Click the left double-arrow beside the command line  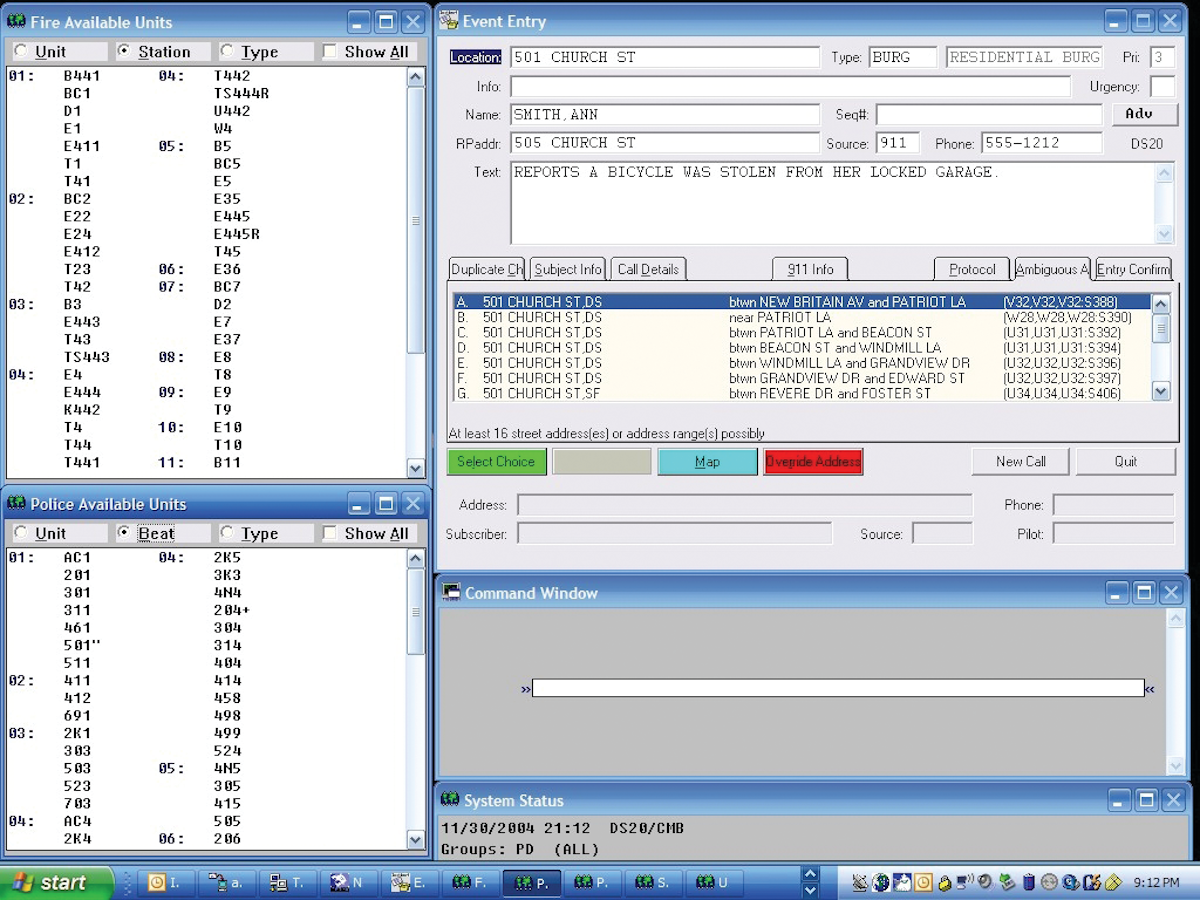(525, 689)
